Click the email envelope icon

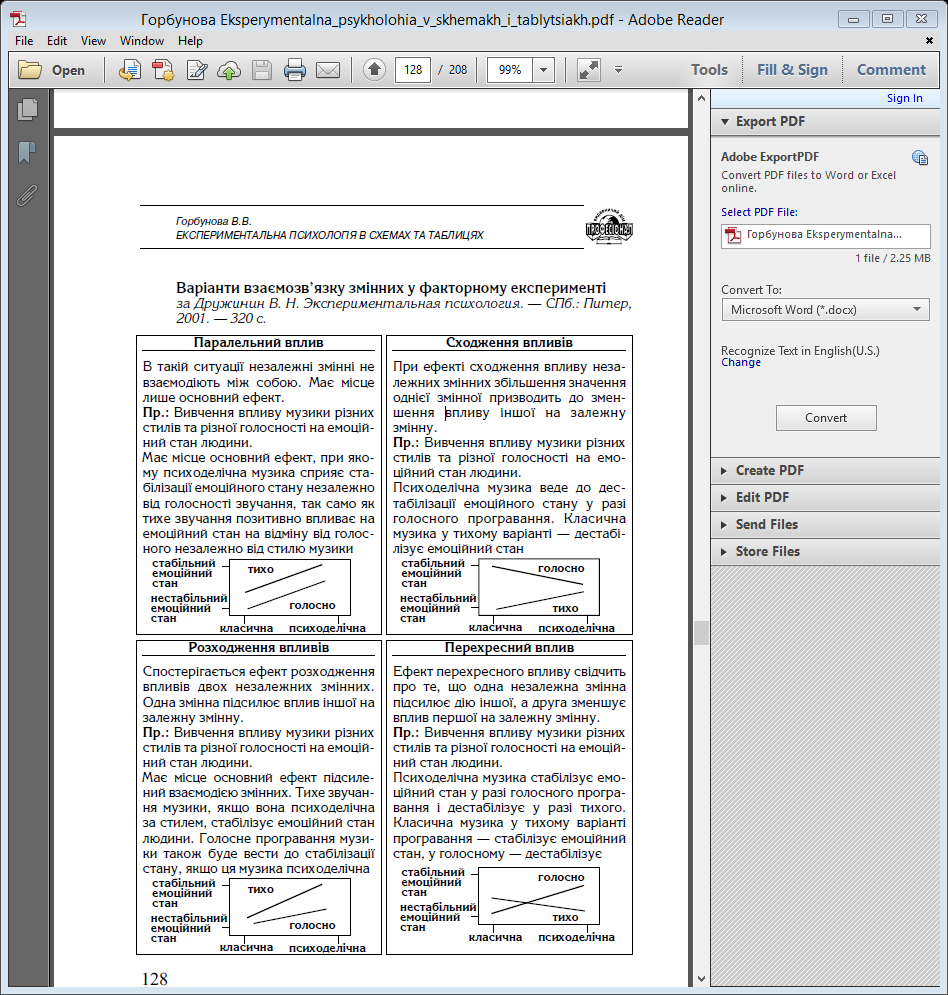click(x=328, y=70)
